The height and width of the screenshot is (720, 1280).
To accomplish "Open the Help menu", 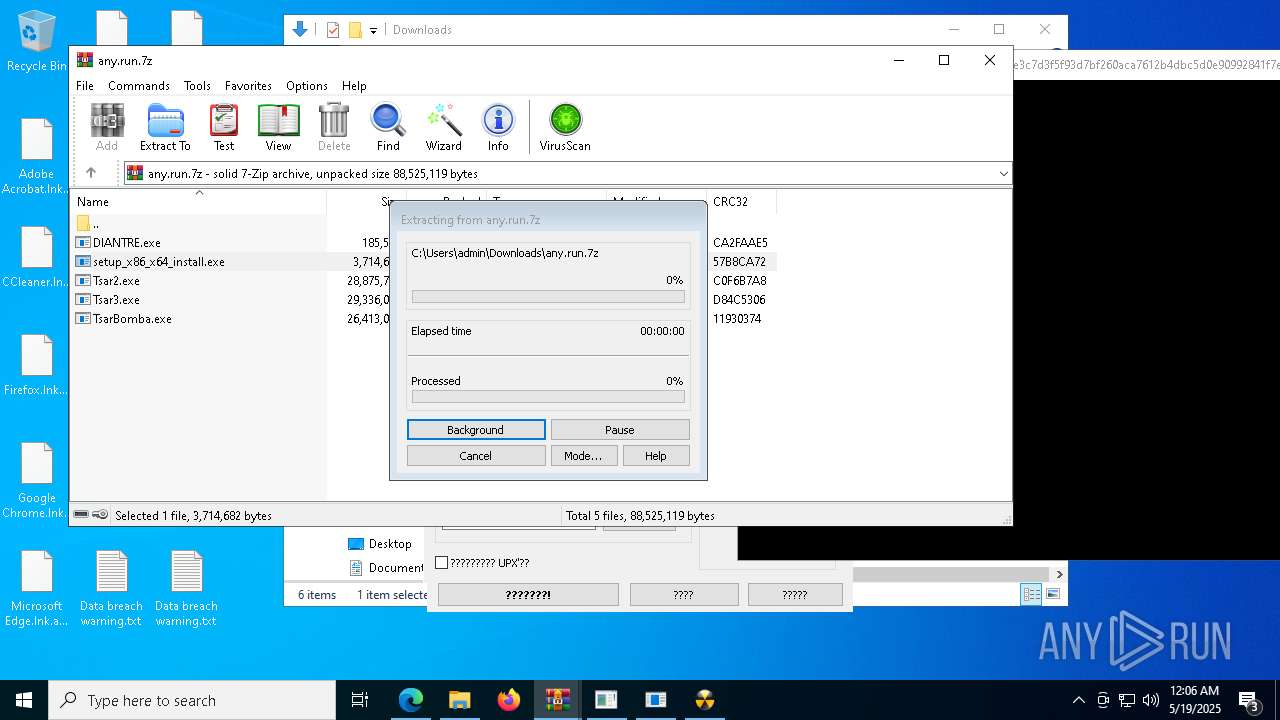I will pyautogui.click(x=354, y=86).
